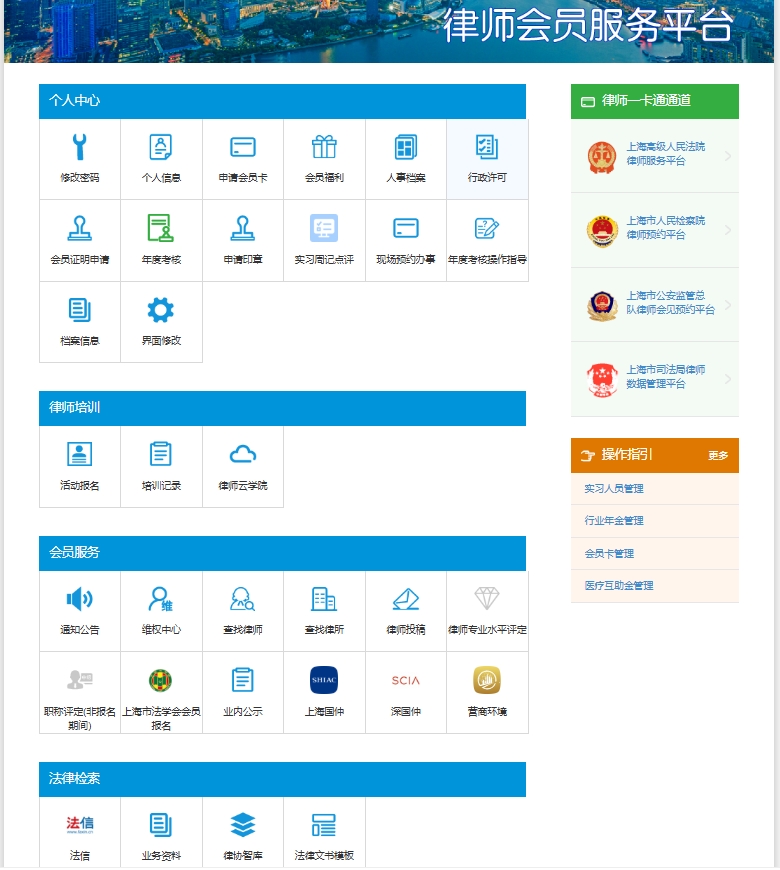
Task: Open the 行业年金管理 guide
Action: [655, 520]
